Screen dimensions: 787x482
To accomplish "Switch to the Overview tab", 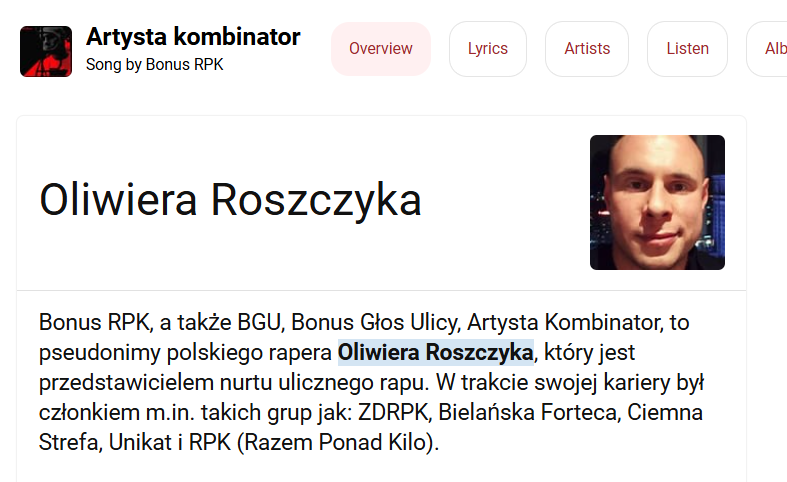I will [381, 48].
